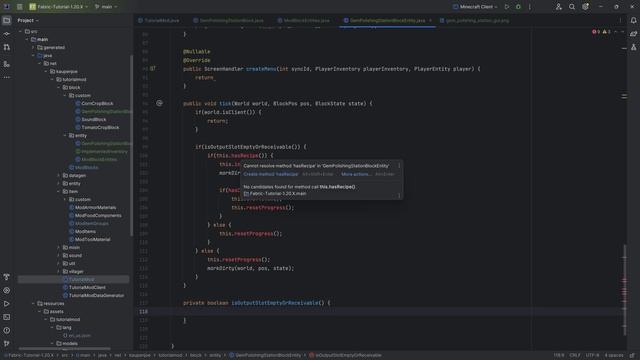Expand the models folder
The height and width of the screenshot is (360, 640).
(52, 343)
